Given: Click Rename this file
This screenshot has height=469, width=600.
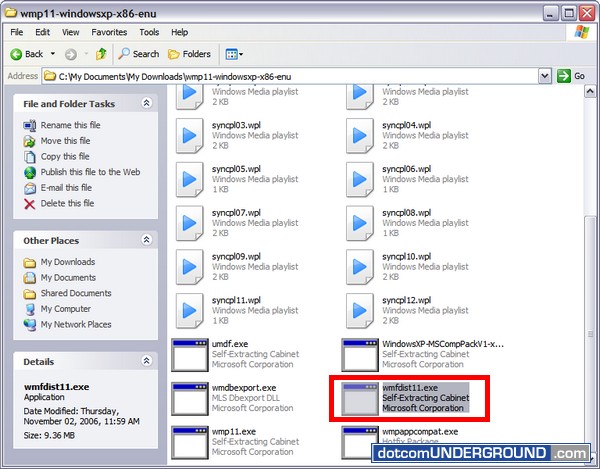Looking at the screenshot, I should (x=70, y=125).
